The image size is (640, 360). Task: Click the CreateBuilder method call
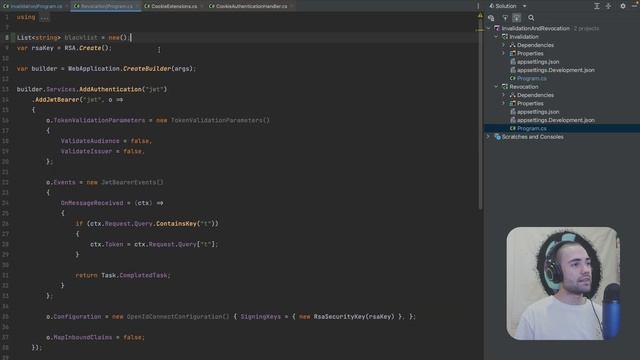click(147, 69)
